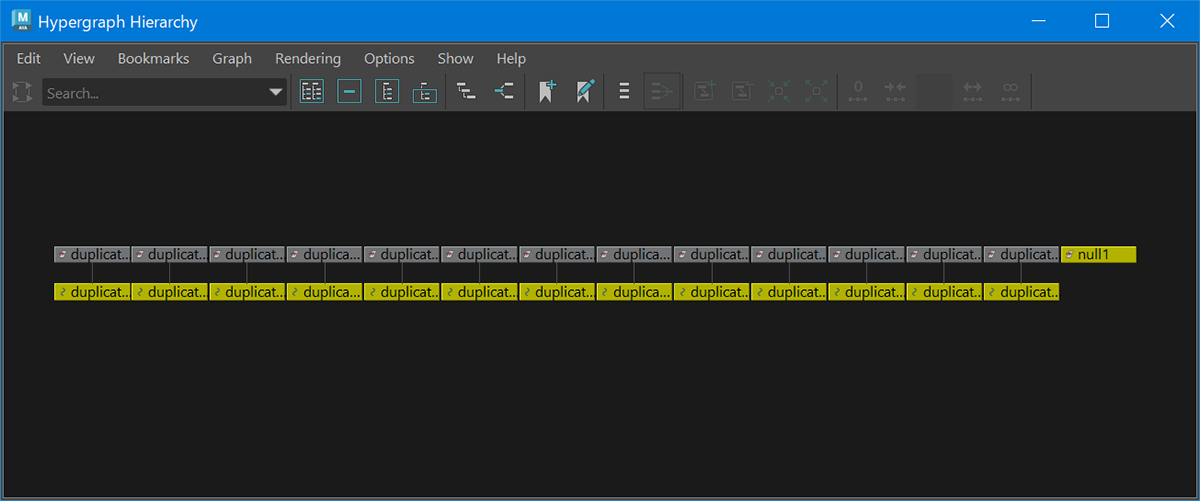This screenshot has height=501, width=1200.
Task: Open the Help menu
Action: click(x=511, y=59)
